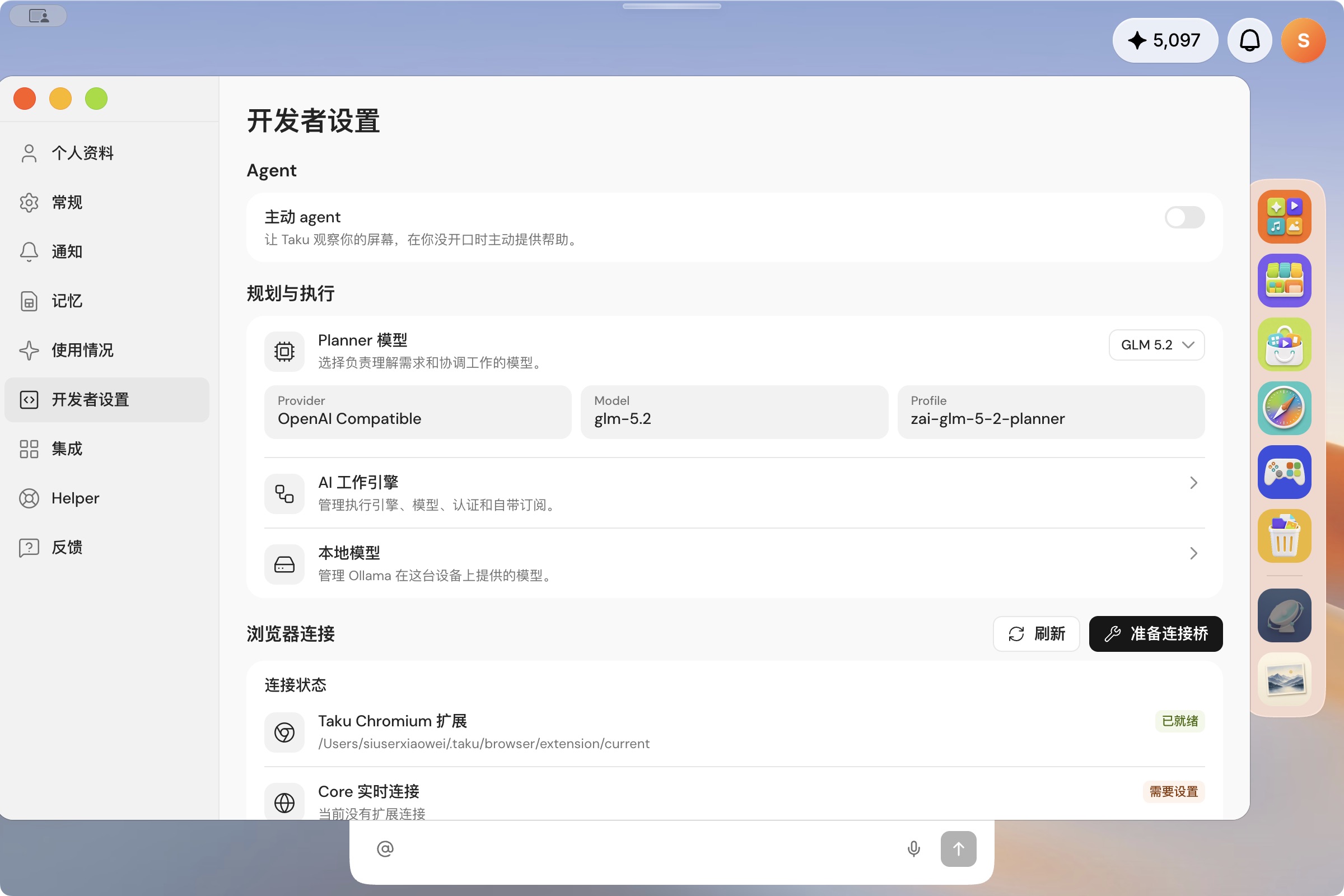Viewport: 1344px width, 896px height.
Task: Click the 常规 gear icon
Action: [x=29, y=202]
